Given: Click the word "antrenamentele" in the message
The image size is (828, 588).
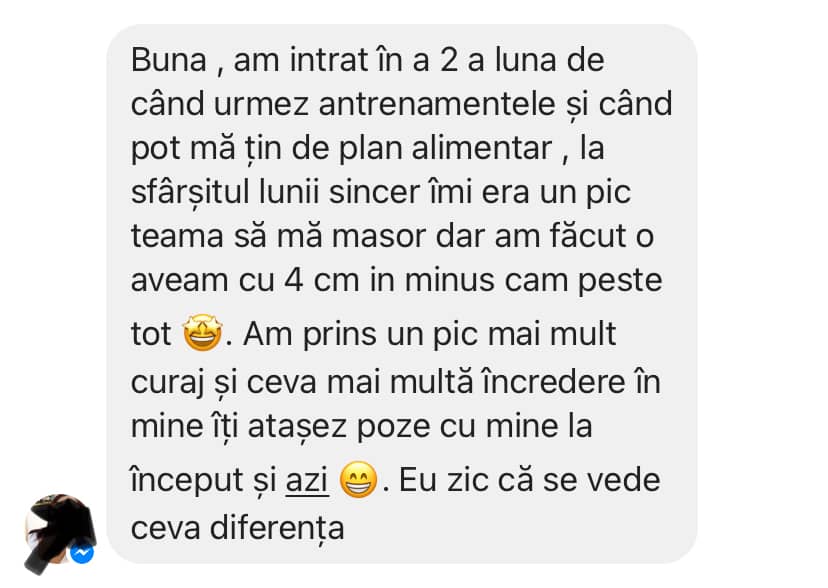Looking at the screenshot, I should click(x=437, y=104).
